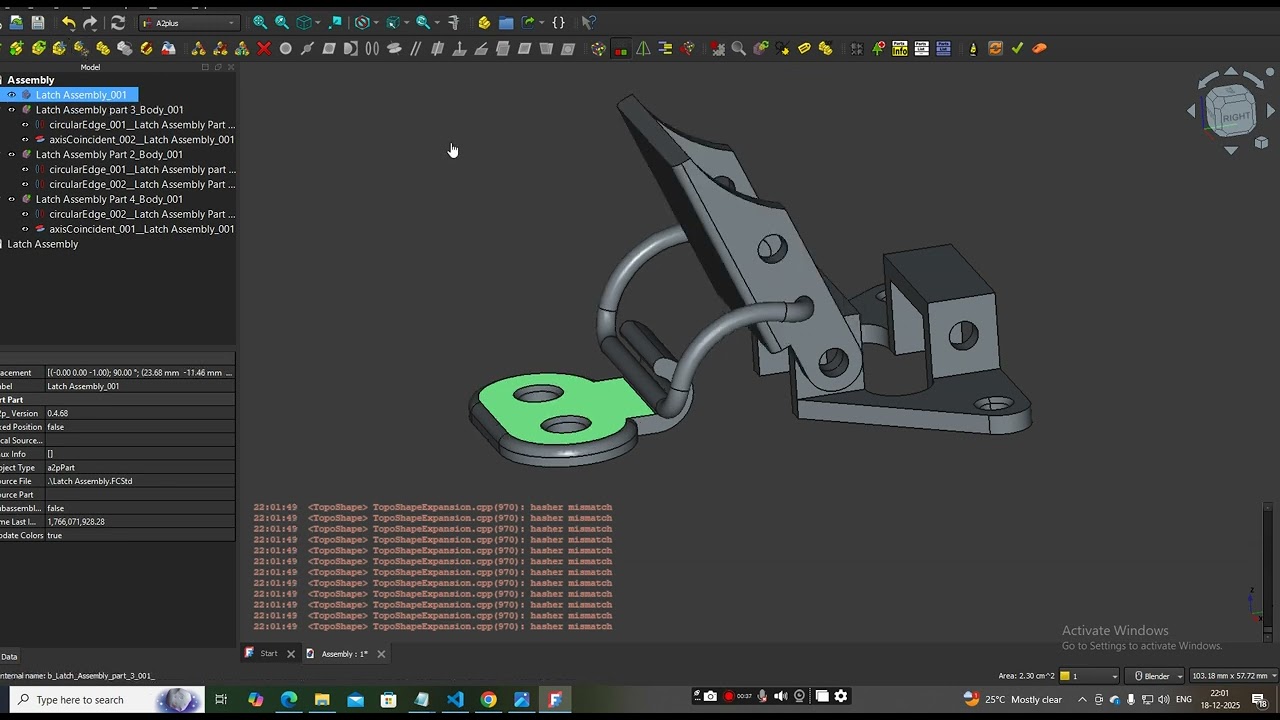Click the macro braces icon

pyautogui.click(x=559, y=22)
